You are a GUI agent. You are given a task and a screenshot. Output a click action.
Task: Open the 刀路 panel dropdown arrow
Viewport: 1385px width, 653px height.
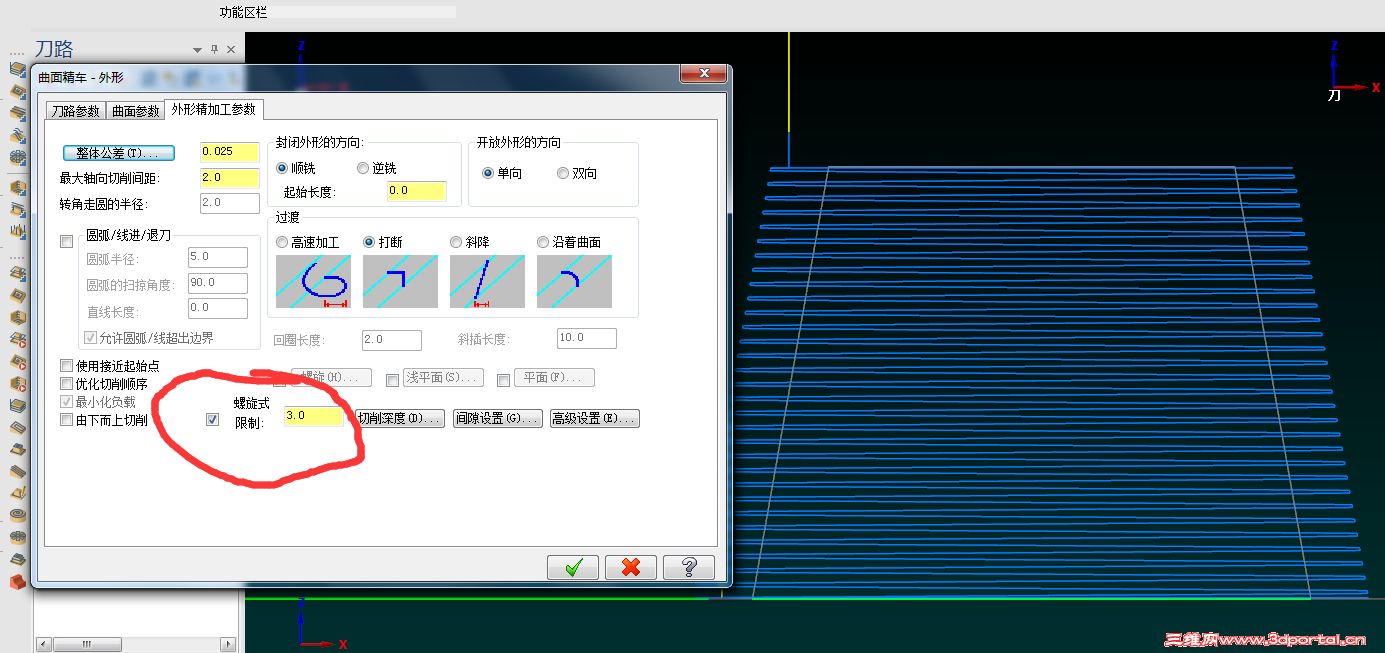(196, 48)
